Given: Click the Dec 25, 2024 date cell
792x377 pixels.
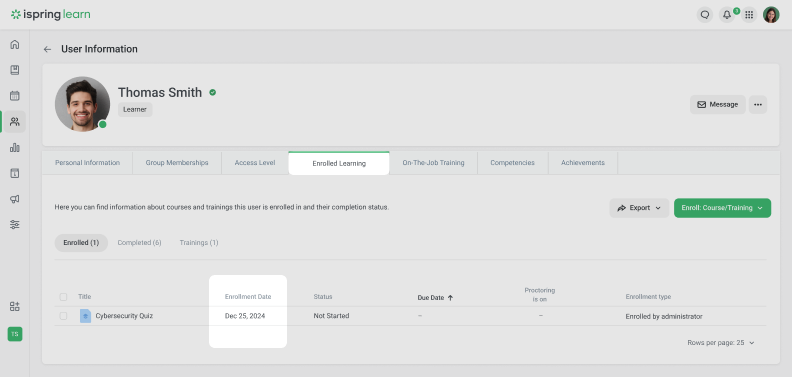Looking at the screenshot, I should point(245,316).
